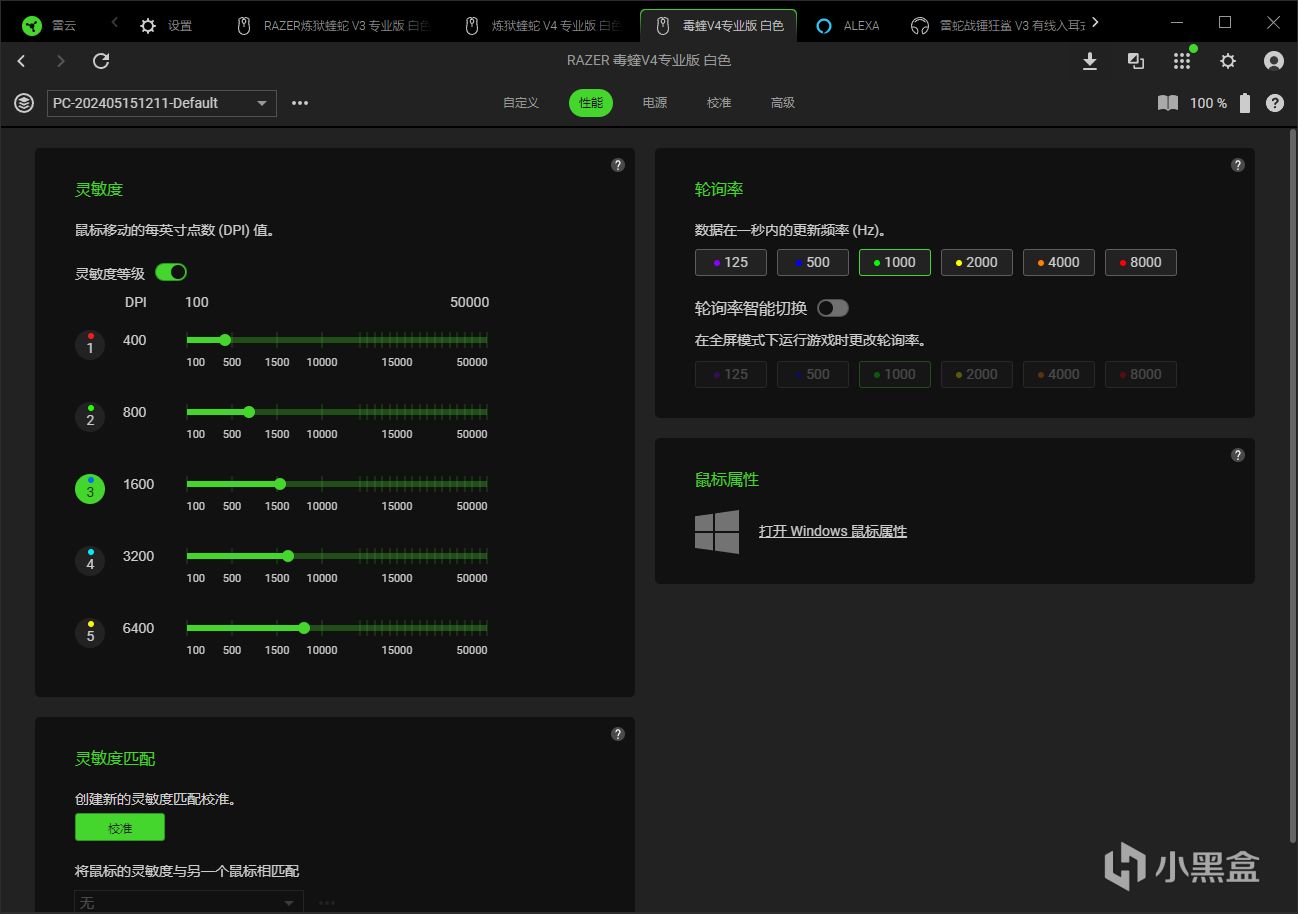The image size is (1298, 914).
Task: Click the help question mark beside the battery
Action: pyautogui.click(x=1275, y=103)
